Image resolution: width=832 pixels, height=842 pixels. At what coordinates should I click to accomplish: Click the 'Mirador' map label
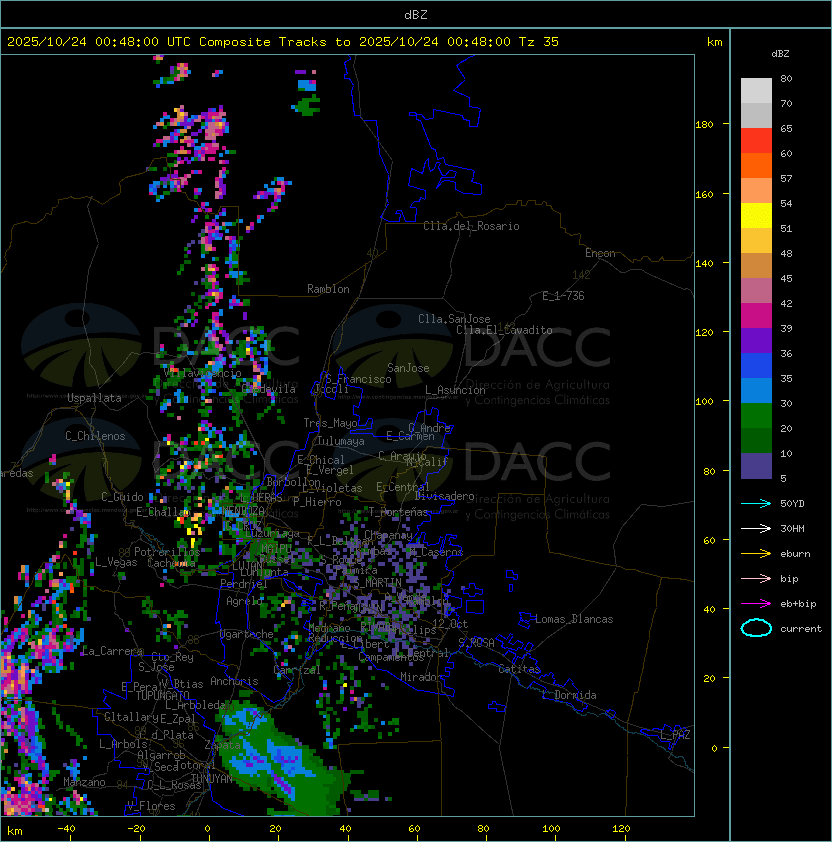[421, 677]
